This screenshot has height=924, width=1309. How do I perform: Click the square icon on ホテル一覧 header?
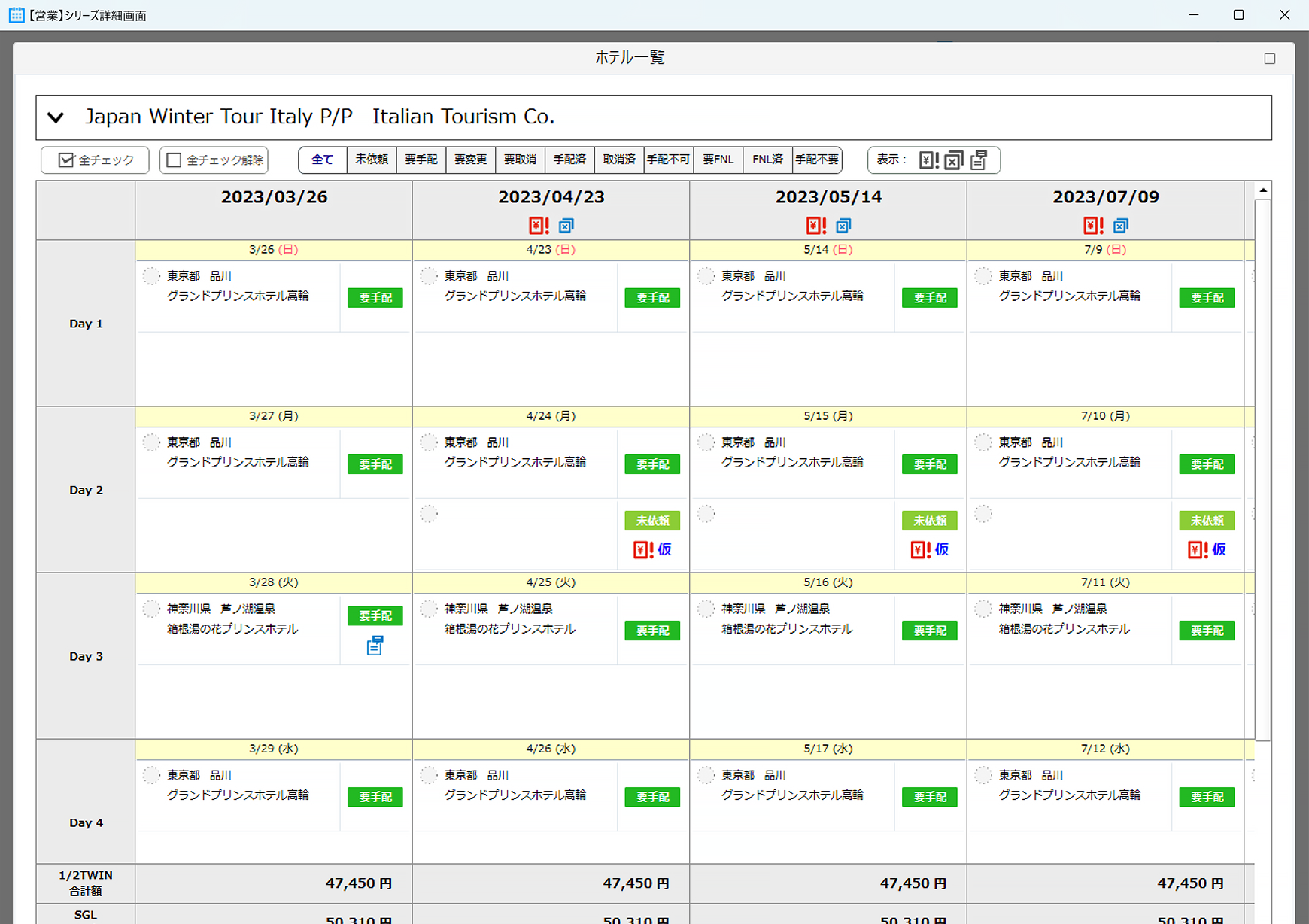click(1270, 59)
